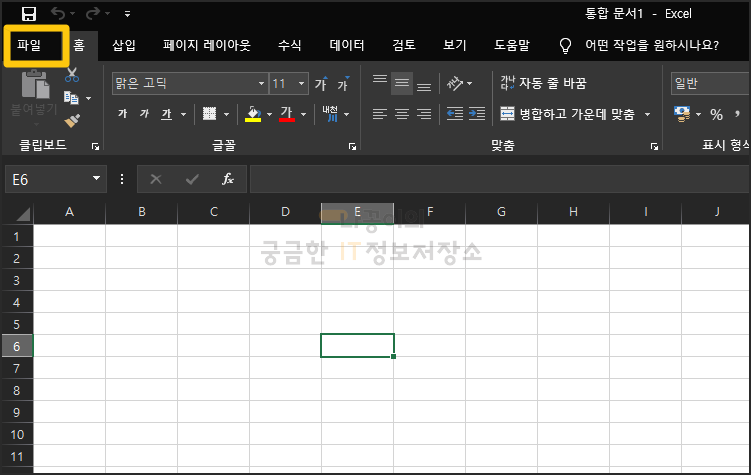Switch to the 삽입 tab

tap(124, 45)
